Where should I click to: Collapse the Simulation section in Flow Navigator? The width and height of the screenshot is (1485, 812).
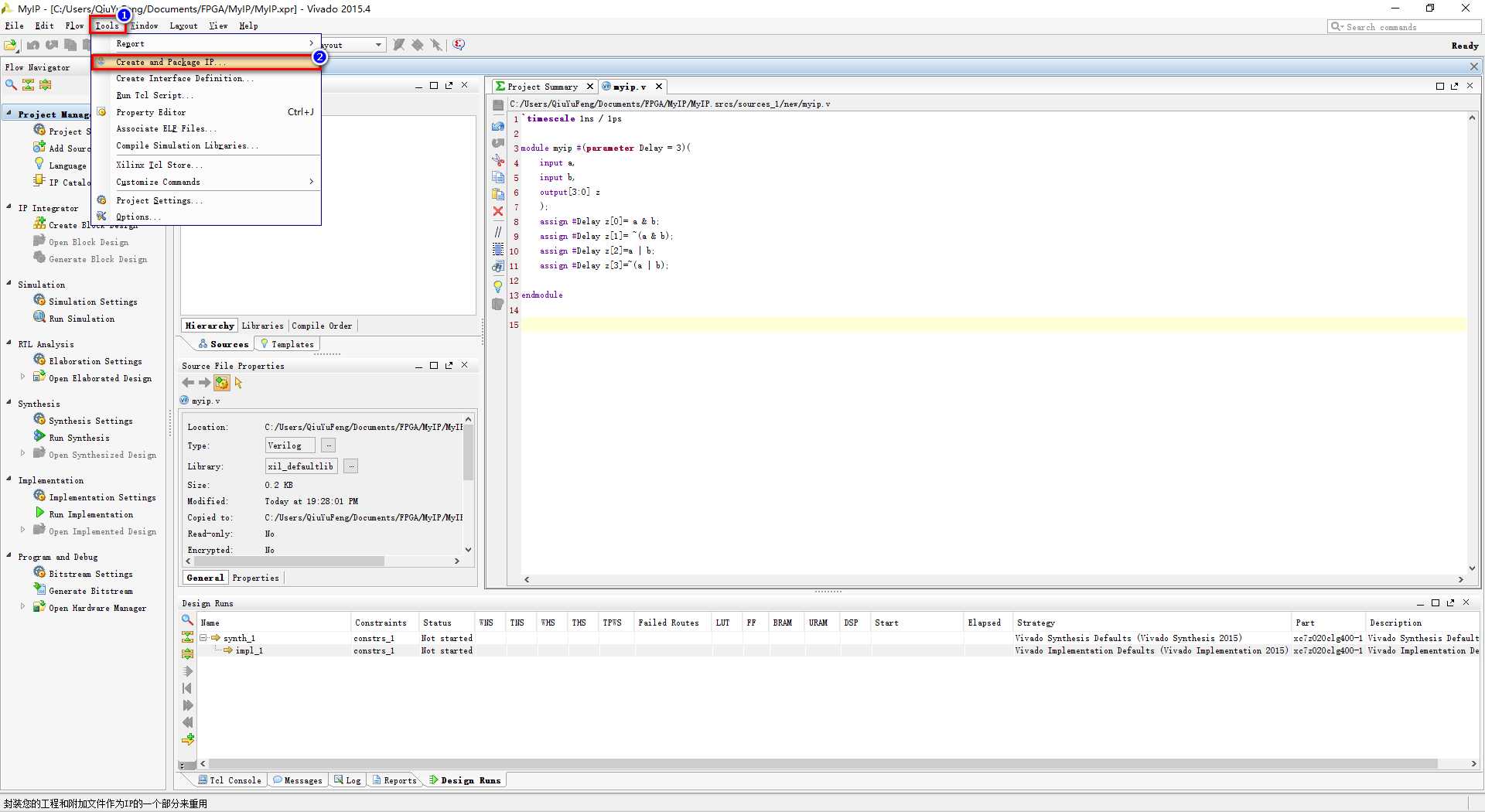[9, 284]
